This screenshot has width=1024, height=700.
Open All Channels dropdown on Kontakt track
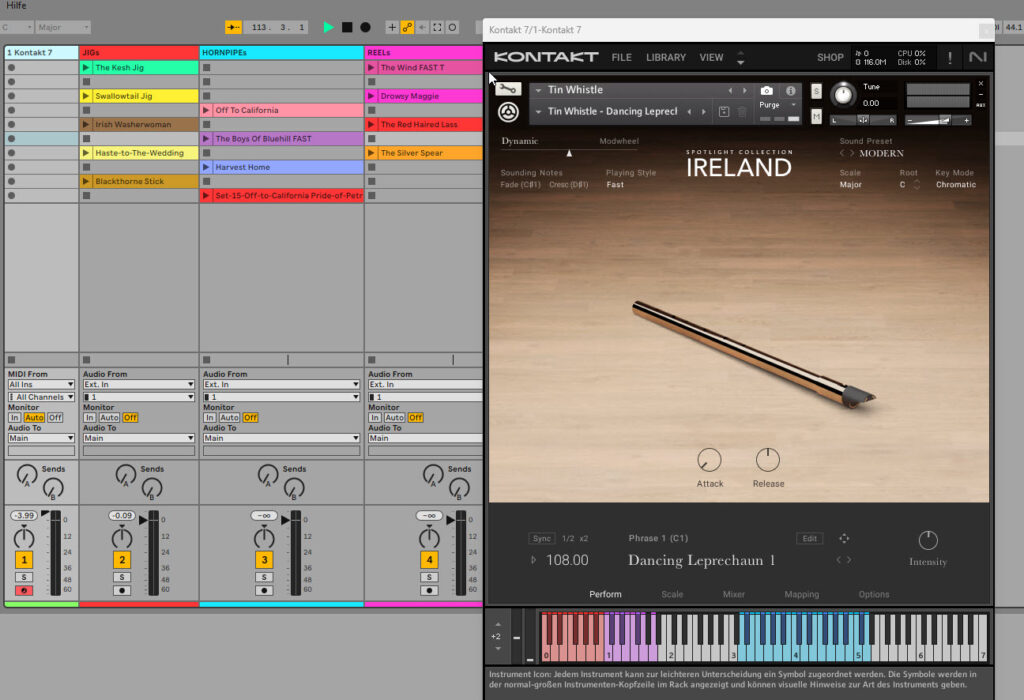click(41, 397)
